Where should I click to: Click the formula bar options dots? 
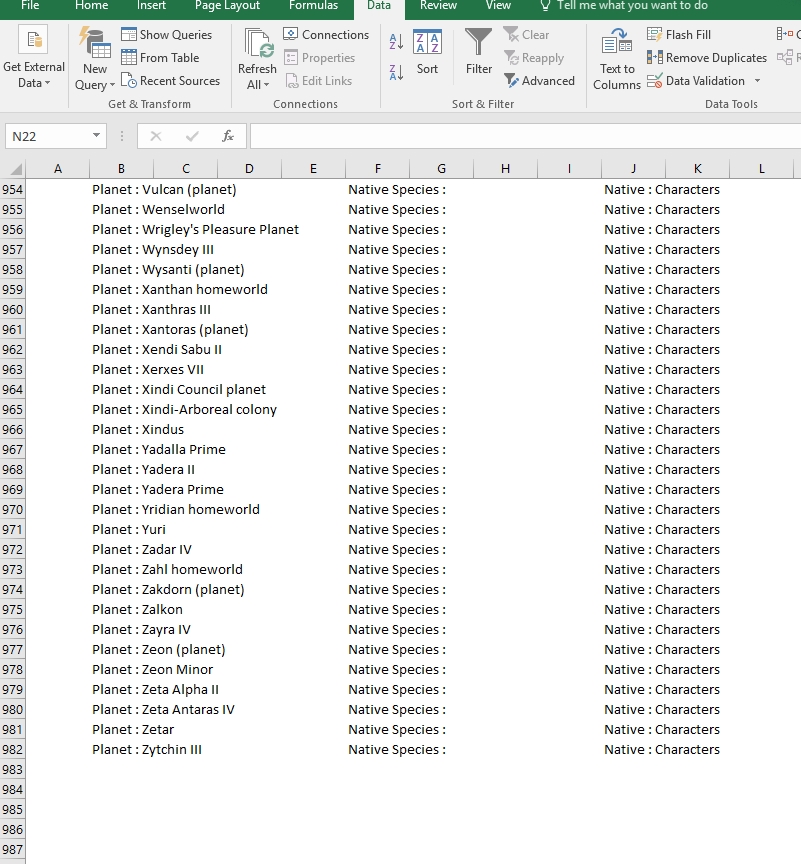point(122,136)
